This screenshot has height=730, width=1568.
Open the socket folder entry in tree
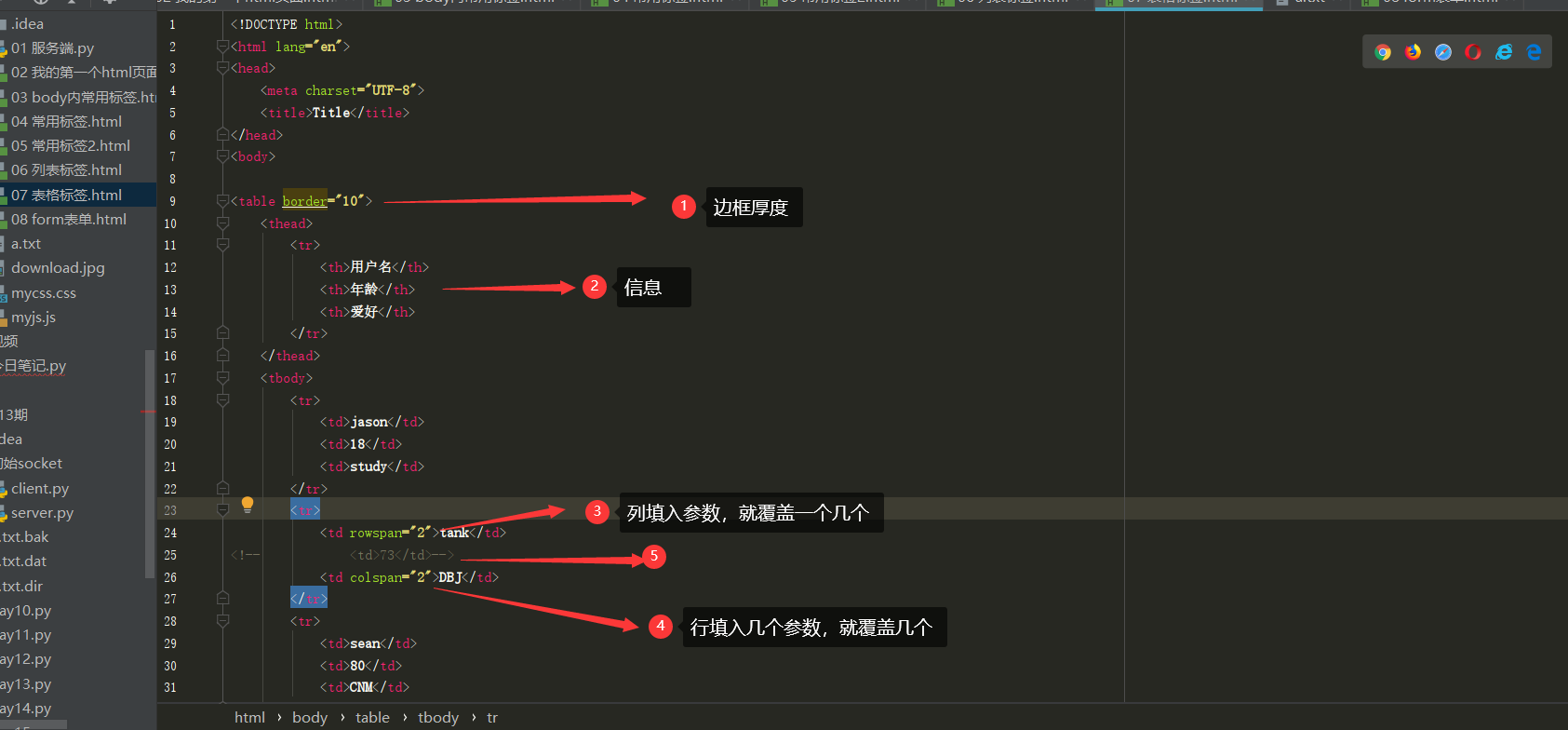[x=32, y=464]
